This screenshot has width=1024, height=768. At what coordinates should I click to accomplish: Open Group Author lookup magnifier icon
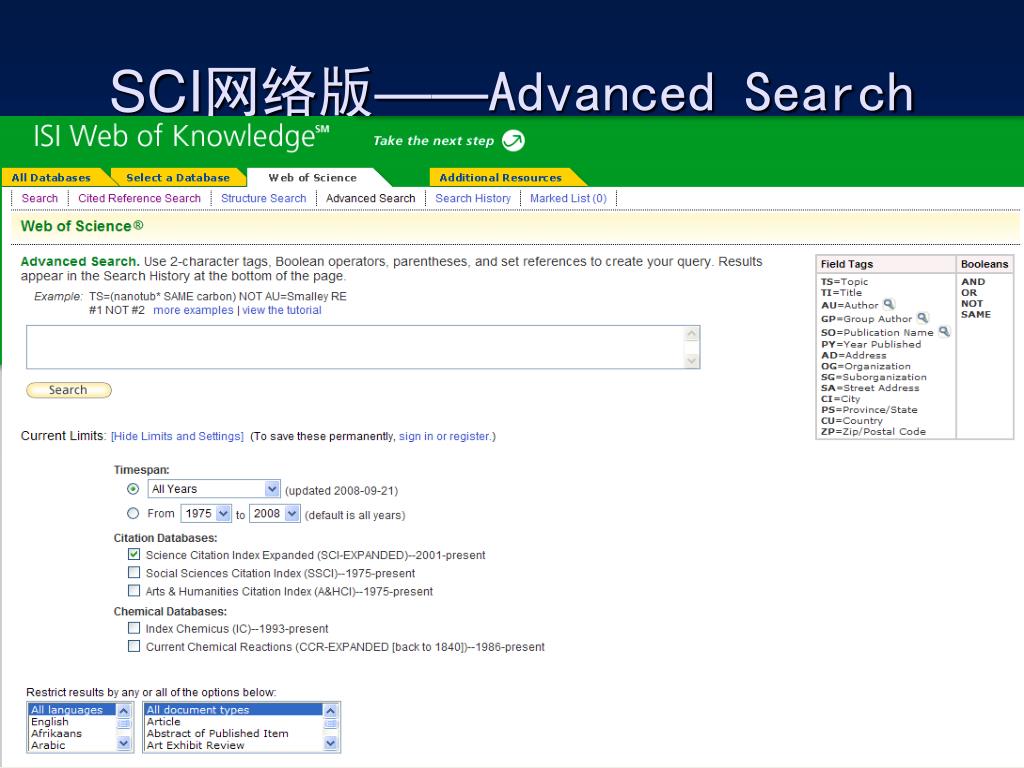click(922, 317)
